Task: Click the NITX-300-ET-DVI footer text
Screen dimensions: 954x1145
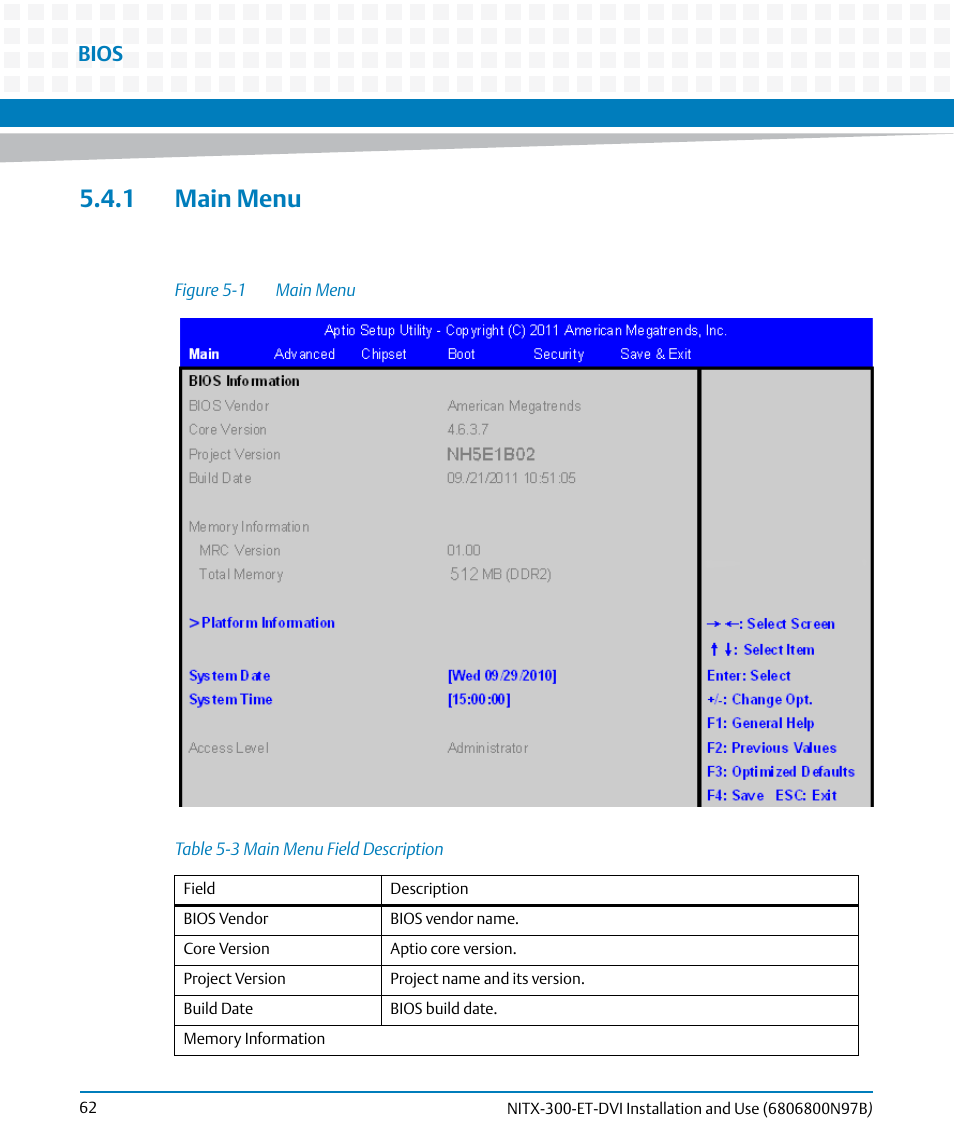Action: coord(690,1108)
